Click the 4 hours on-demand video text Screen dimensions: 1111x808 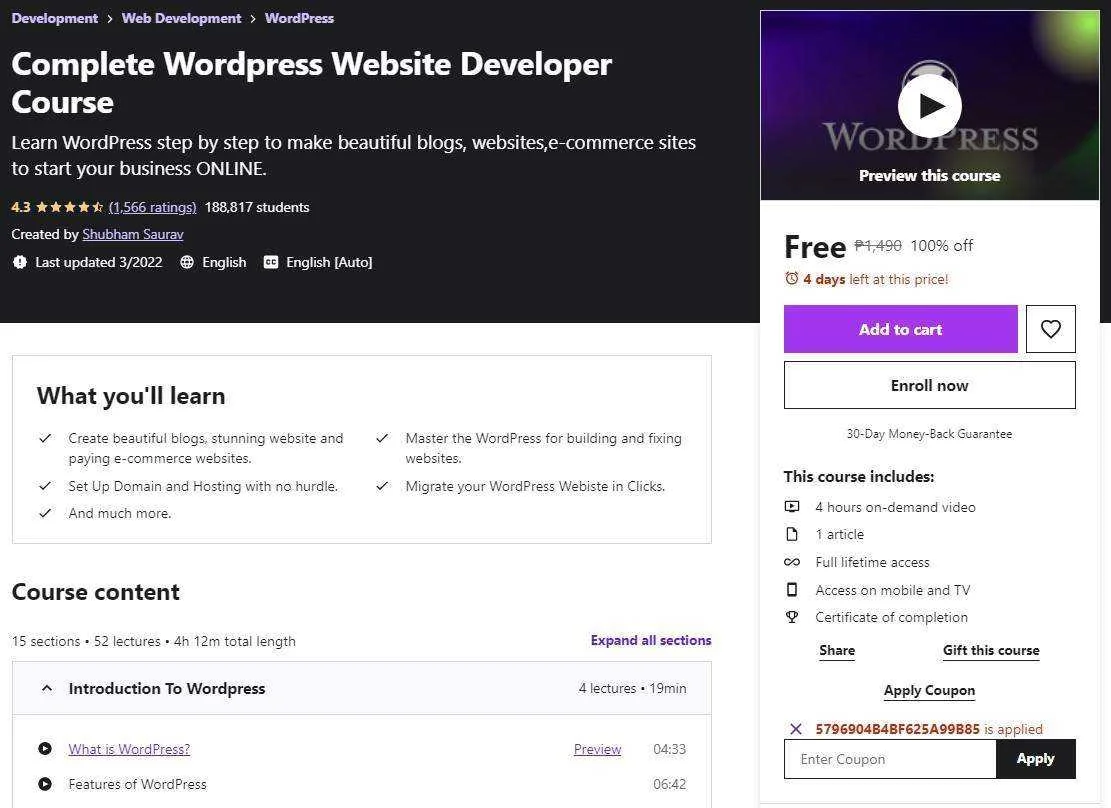(895, 507)
